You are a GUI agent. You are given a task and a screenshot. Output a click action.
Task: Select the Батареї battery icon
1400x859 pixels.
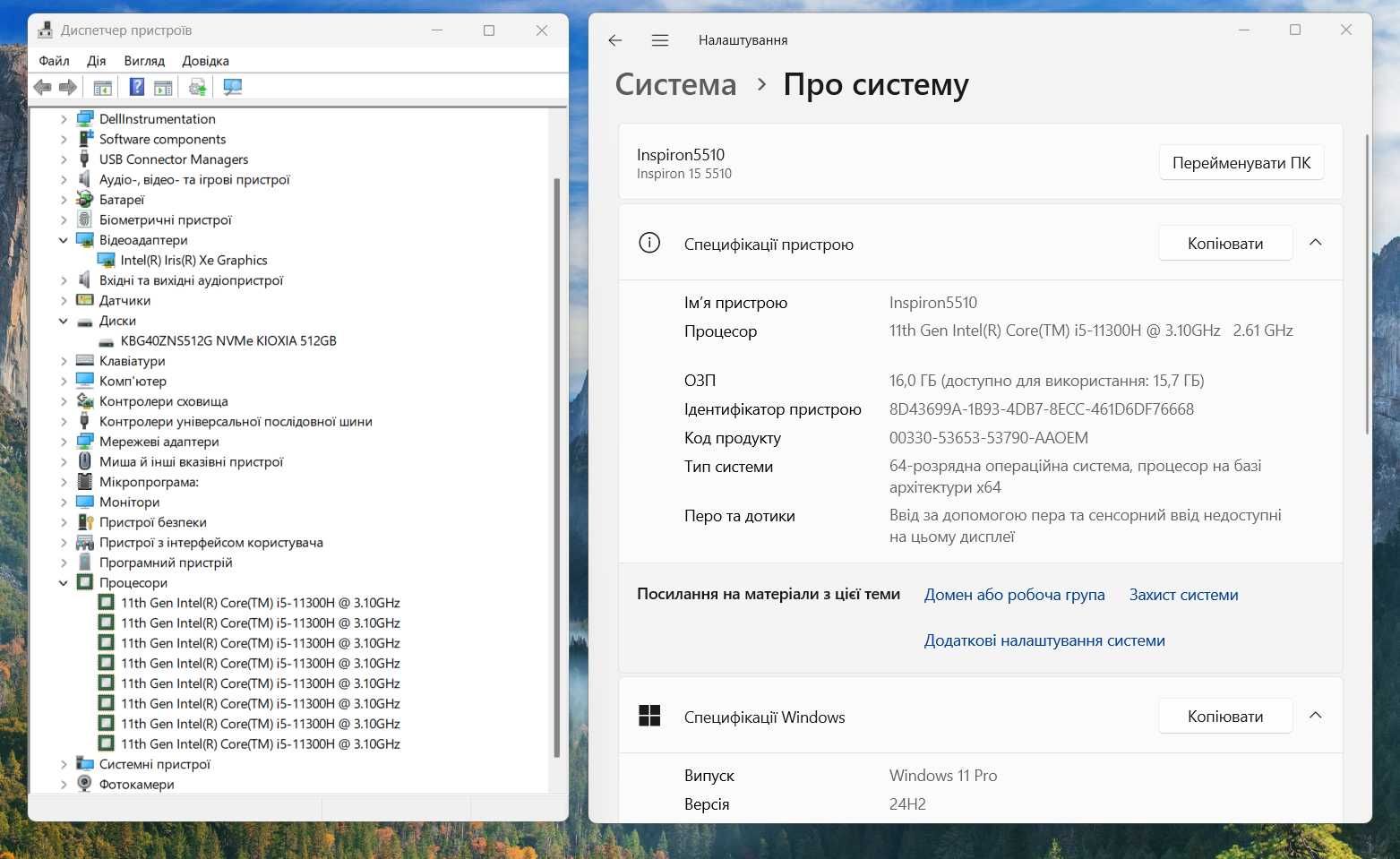[x=85, y=199]
